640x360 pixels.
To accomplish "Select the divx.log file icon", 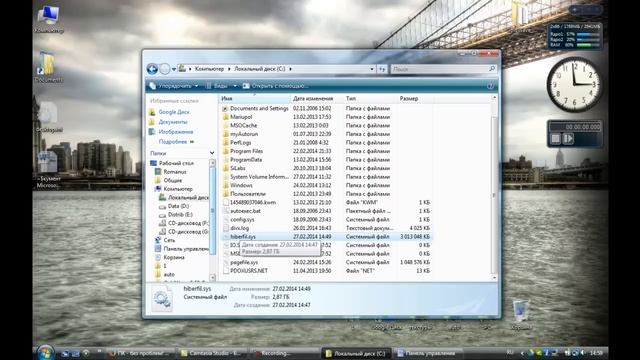I will coord(225,228).
